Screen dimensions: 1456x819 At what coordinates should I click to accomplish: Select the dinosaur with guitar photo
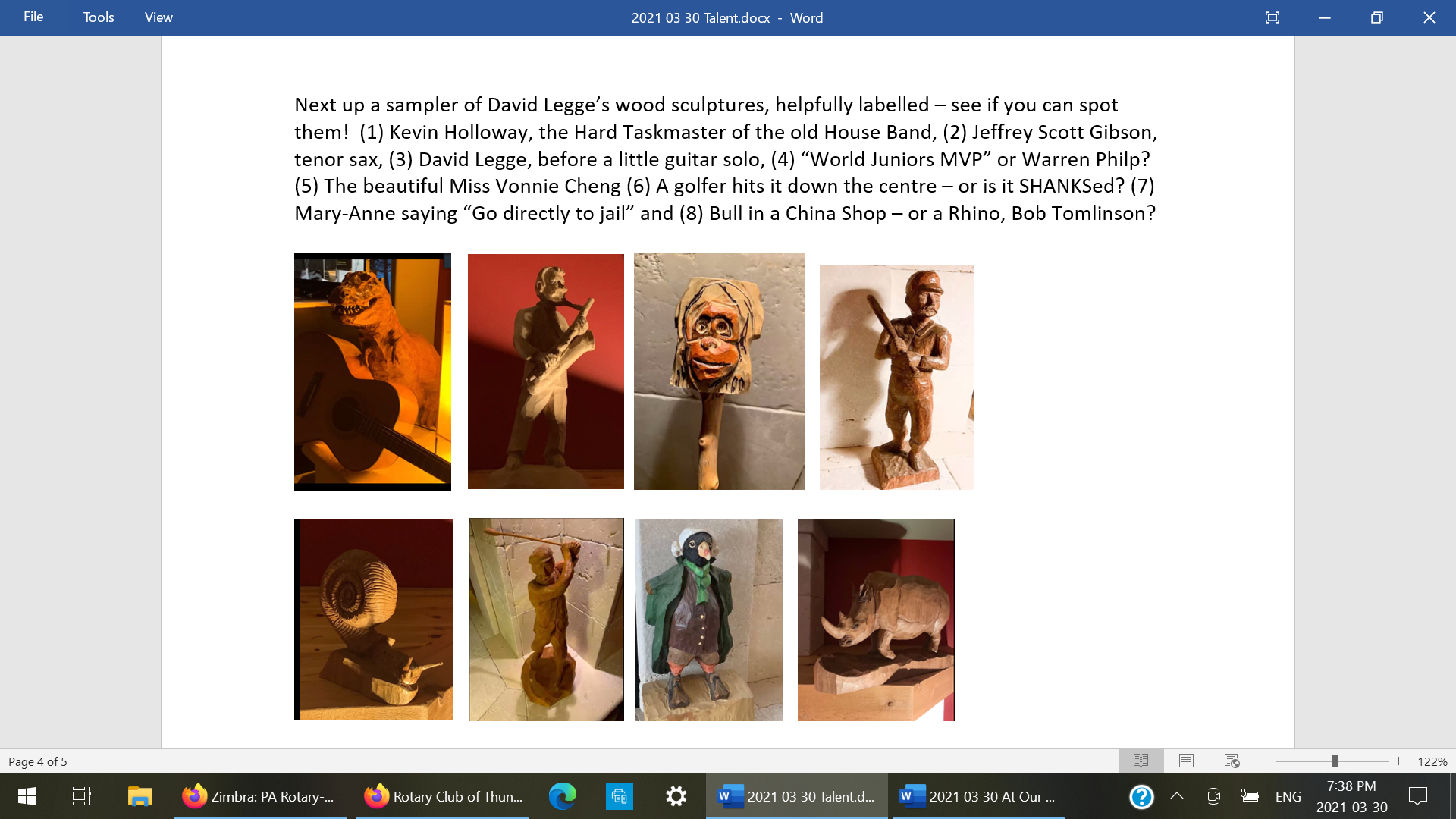372,372
